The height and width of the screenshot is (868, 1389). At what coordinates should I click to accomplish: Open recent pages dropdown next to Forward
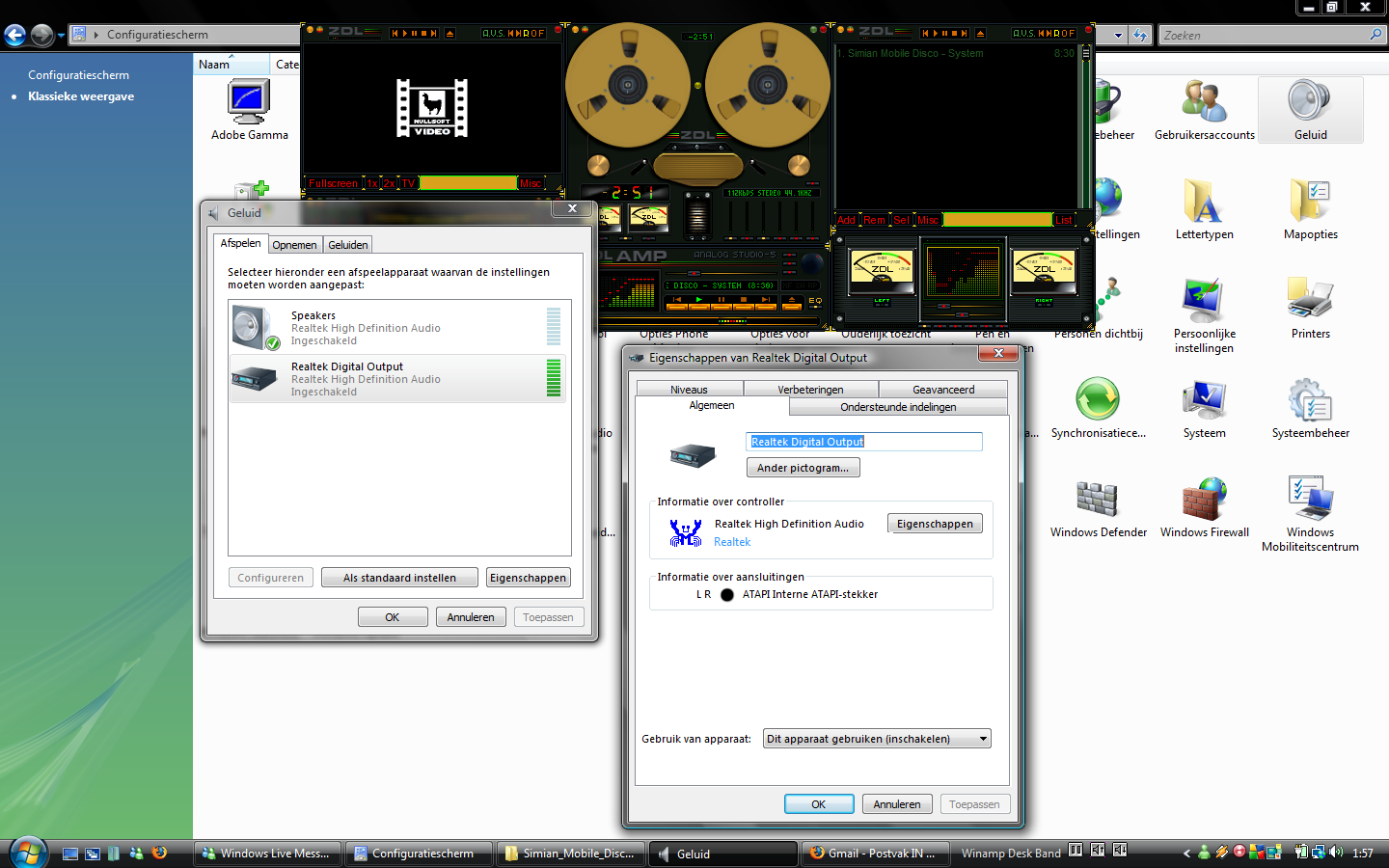[61, 36]
